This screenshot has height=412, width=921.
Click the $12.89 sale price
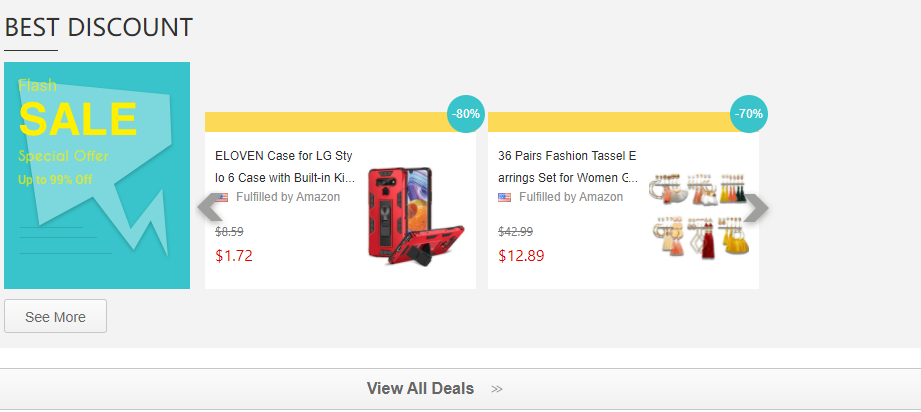pyautogui.click(x=521, y=255)
